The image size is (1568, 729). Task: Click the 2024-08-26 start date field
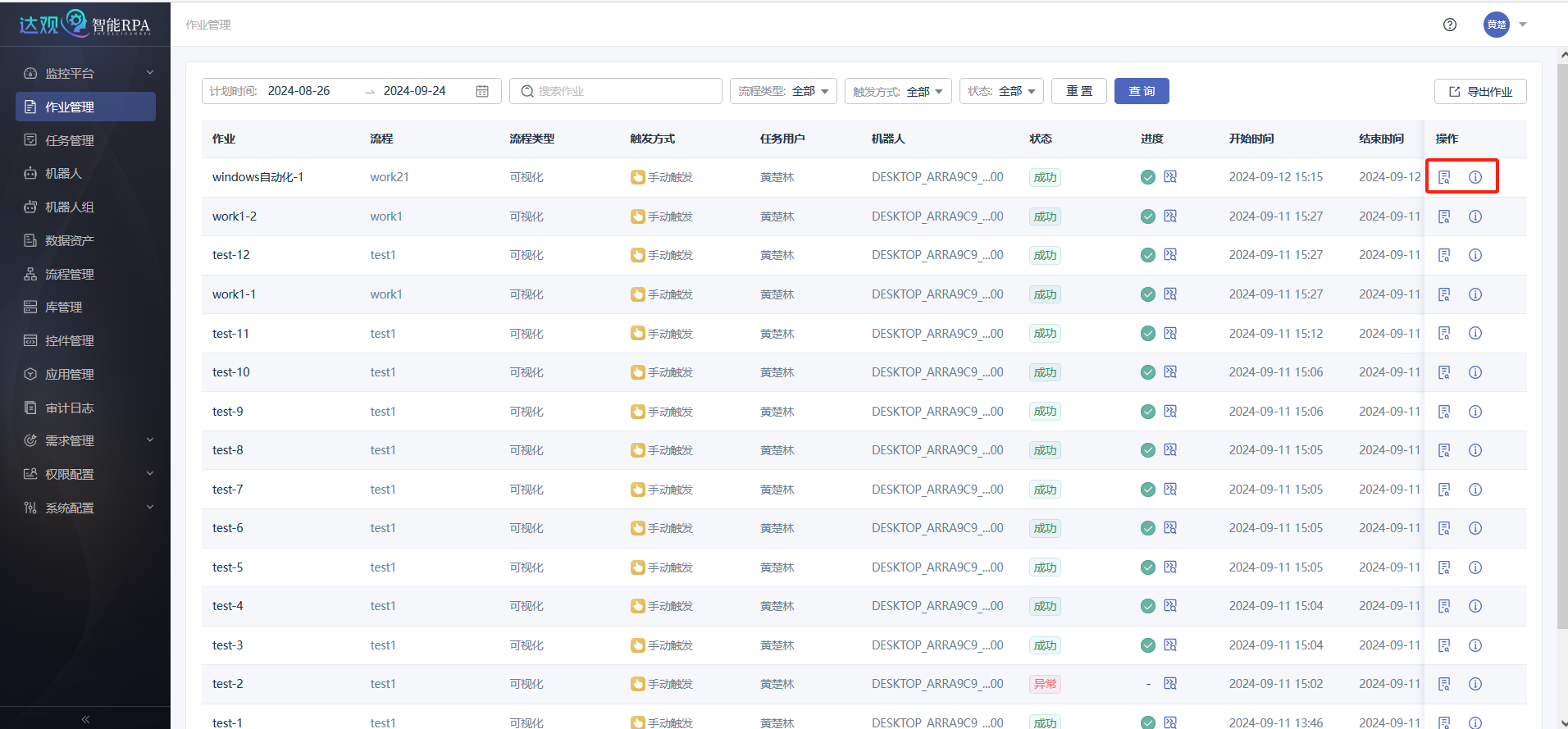tap(299, 91)
